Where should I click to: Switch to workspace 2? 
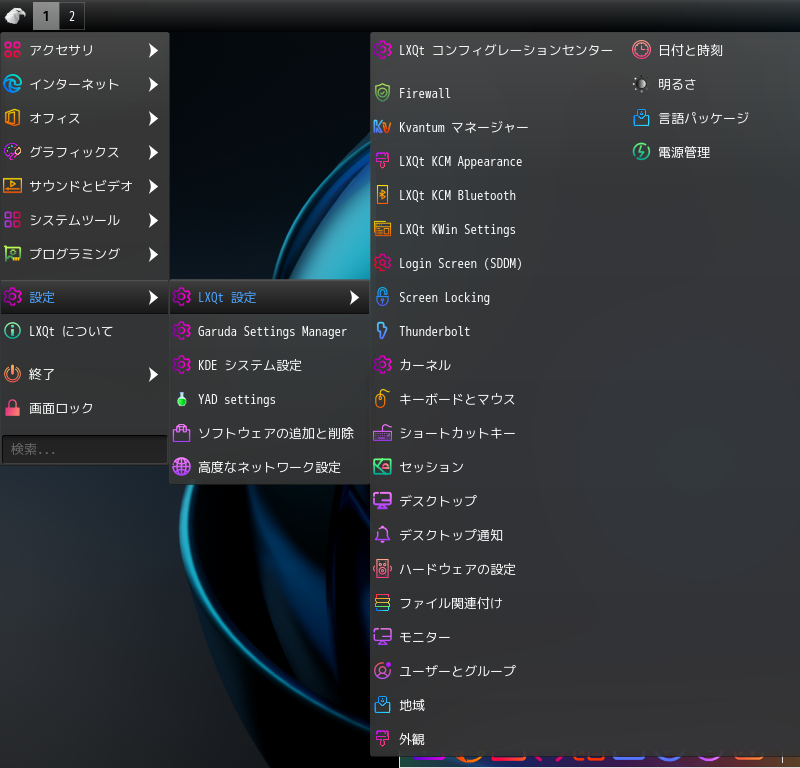coord(72,16)
